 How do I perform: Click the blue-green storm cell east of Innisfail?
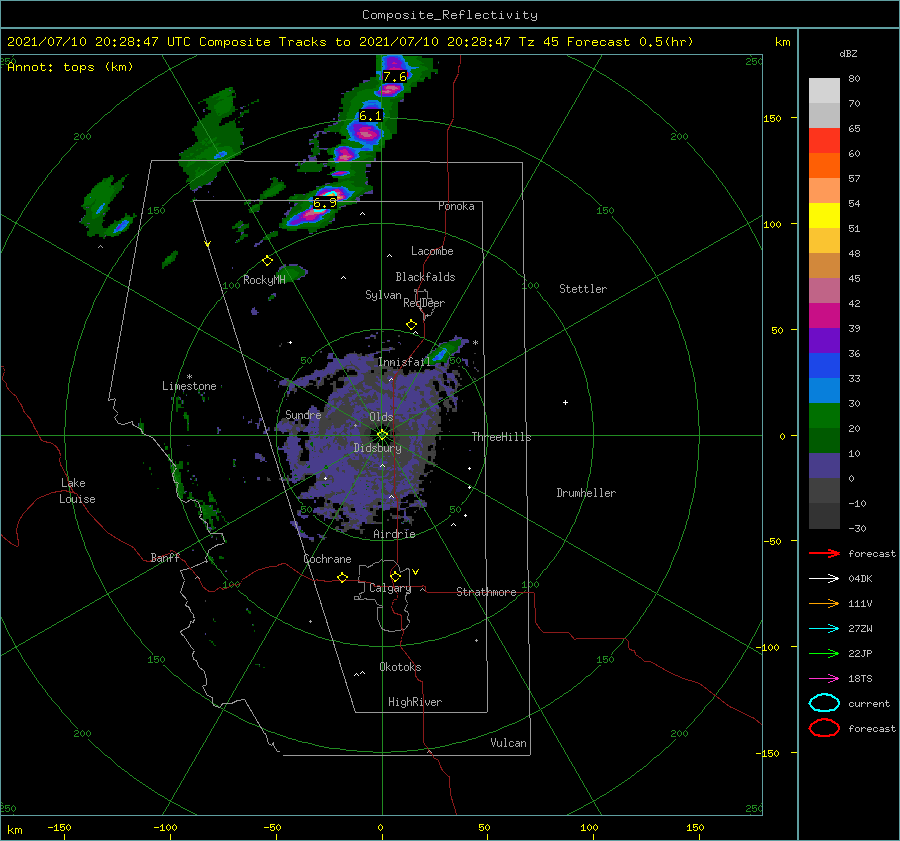445,350
